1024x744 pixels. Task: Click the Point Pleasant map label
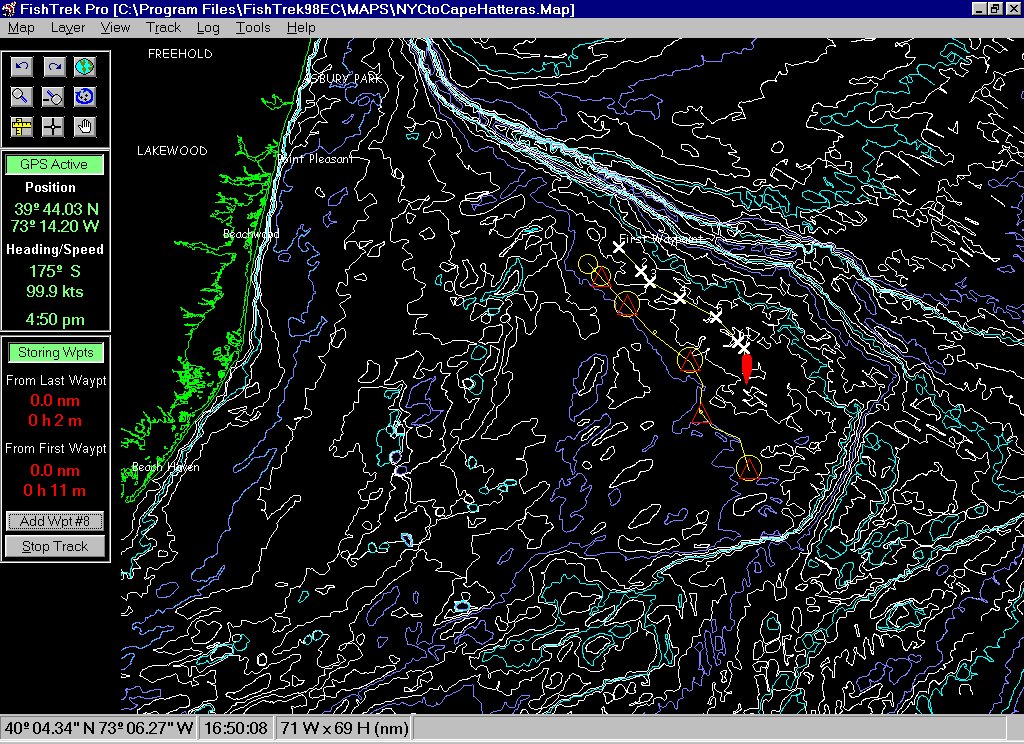tap(315, 159)
